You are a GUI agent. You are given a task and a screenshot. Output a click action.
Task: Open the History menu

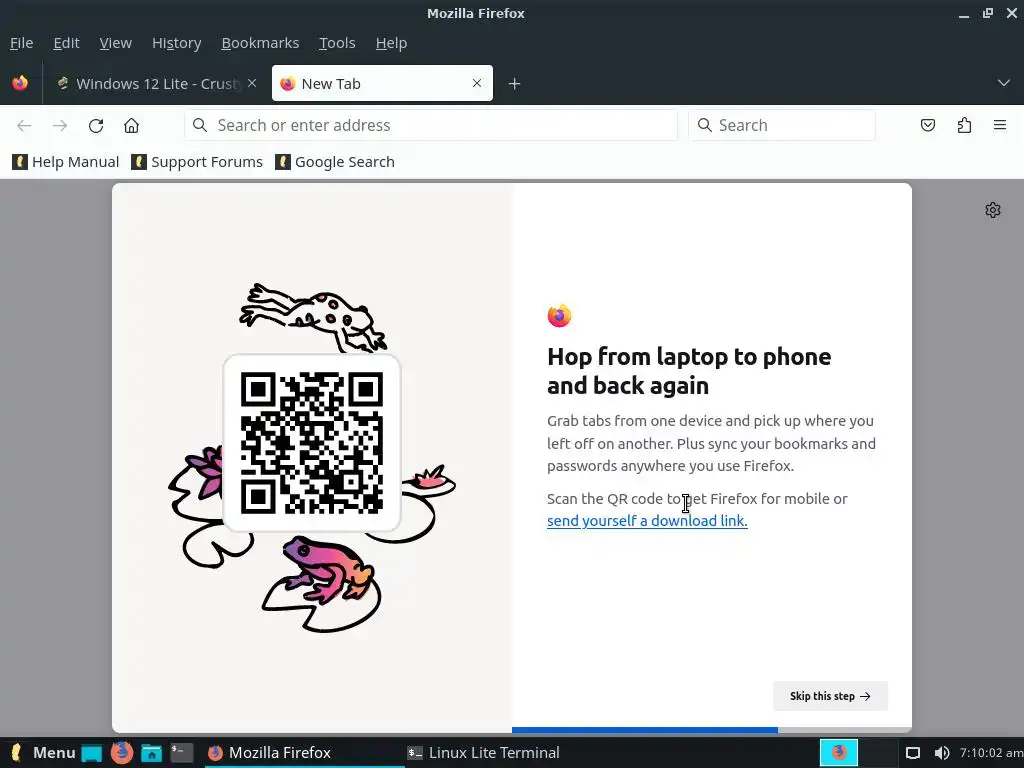176,43
